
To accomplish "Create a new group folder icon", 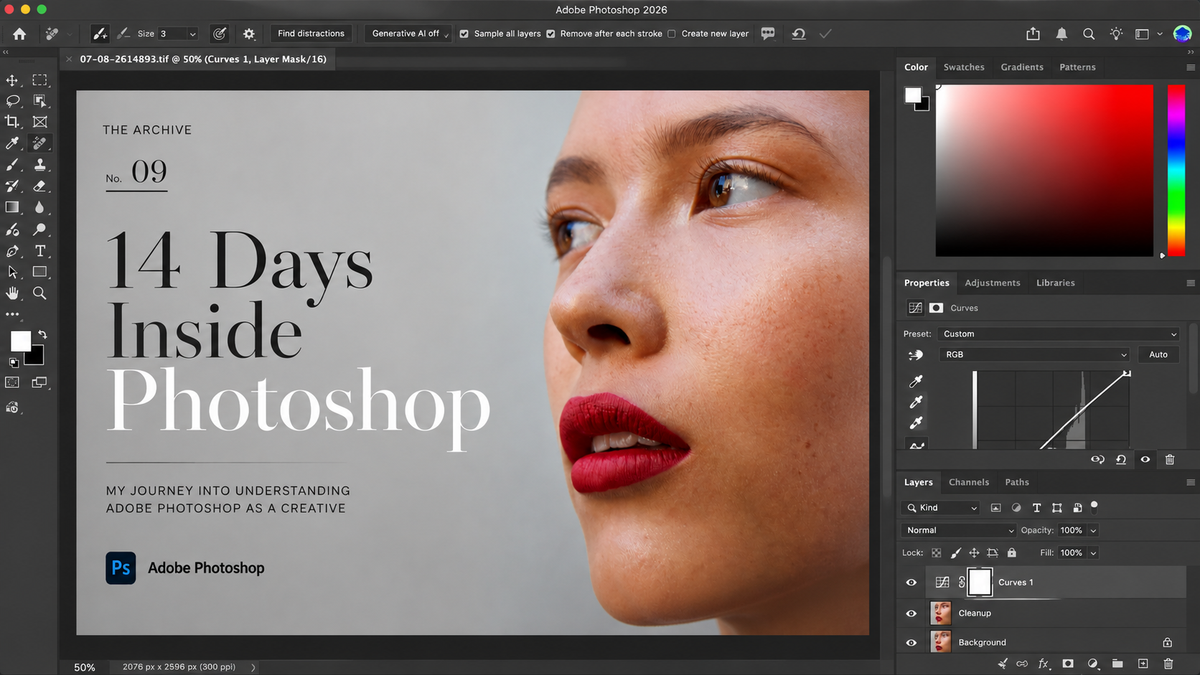I will (1118, 663).
